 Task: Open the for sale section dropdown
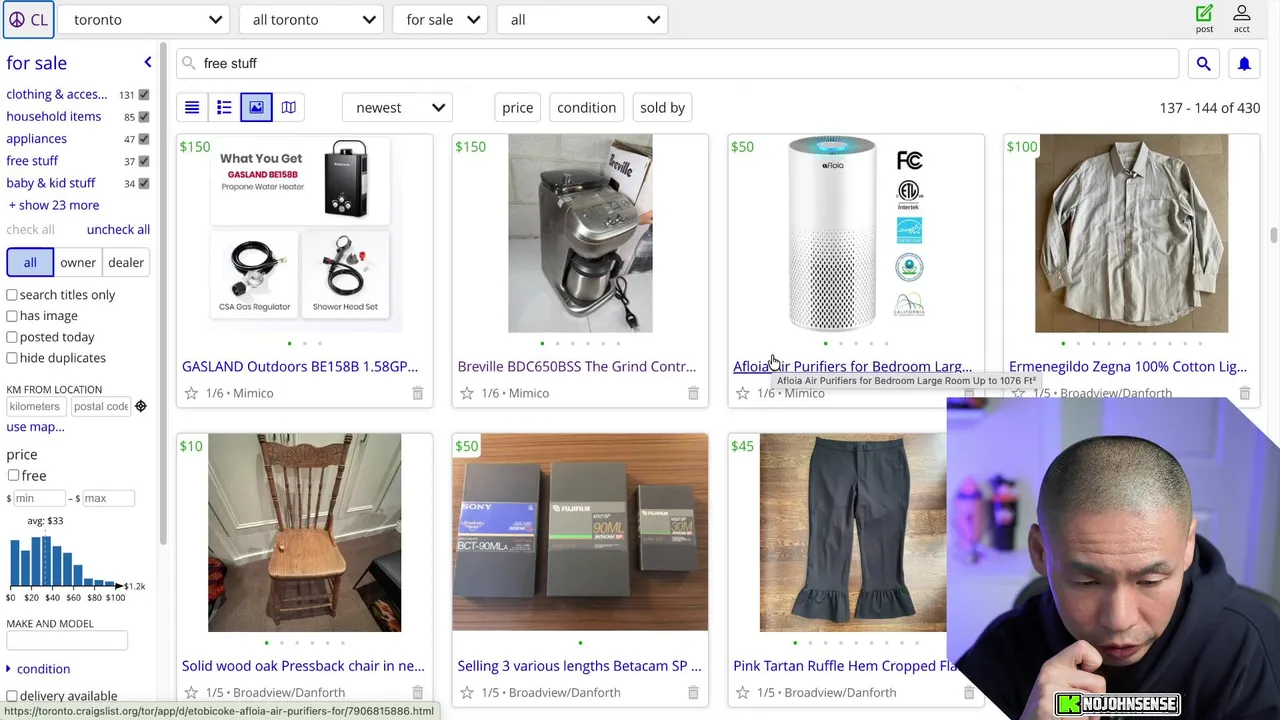tap(441, 19)
